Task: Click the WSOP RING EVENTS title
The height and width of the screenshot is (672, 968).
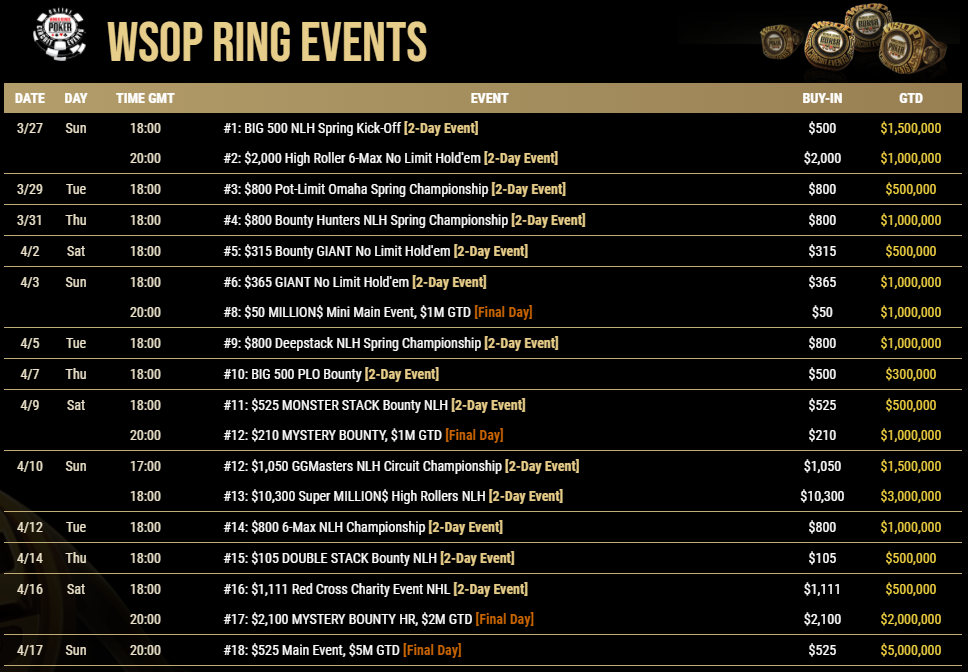Action: pos(267,42)
